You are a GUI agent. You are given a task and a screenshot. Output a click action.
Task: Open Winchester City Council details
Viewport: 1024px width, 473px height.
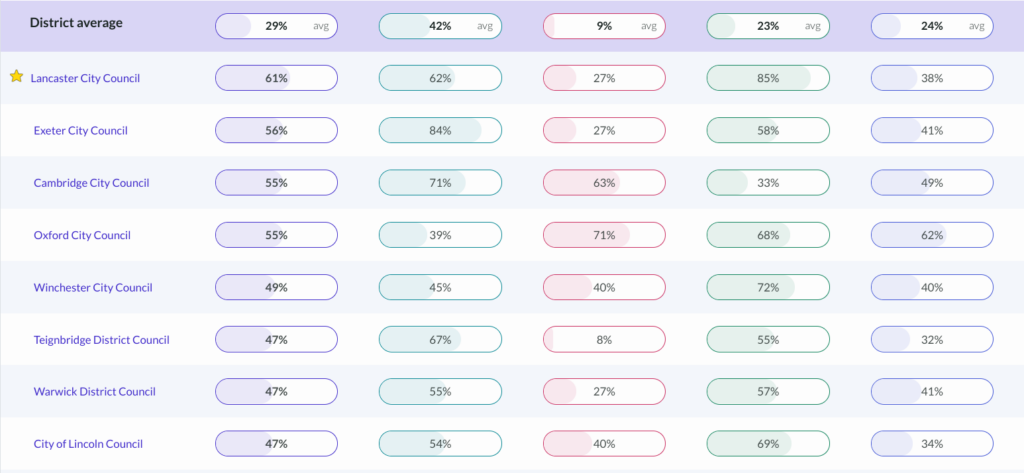click(93, 288)
